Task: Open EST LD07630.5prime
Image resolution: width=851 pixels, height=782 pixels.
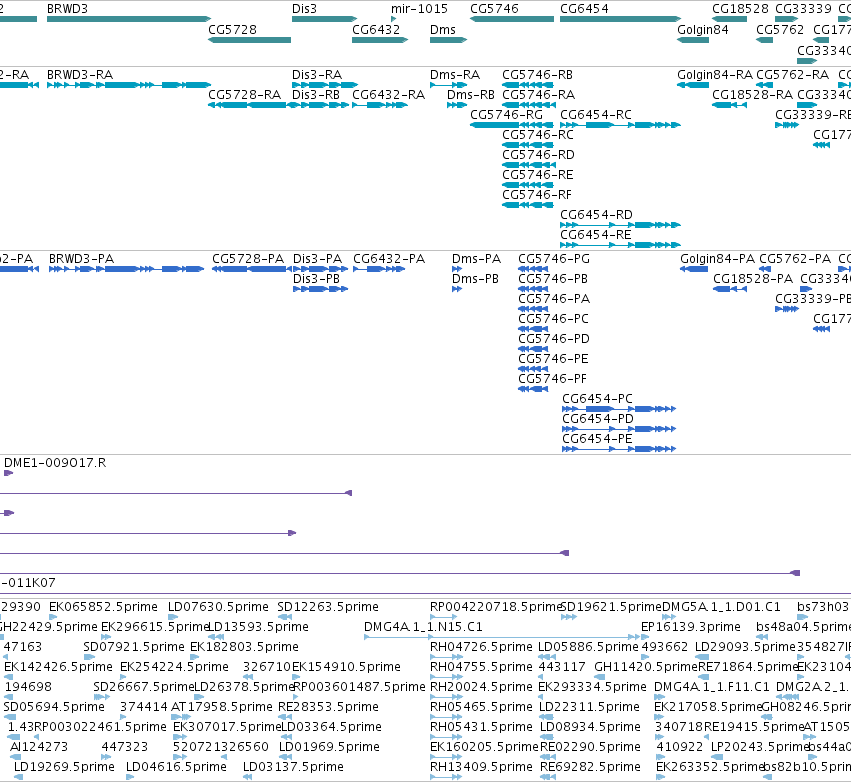Action: pyautogui.click(x=173, y=617)
